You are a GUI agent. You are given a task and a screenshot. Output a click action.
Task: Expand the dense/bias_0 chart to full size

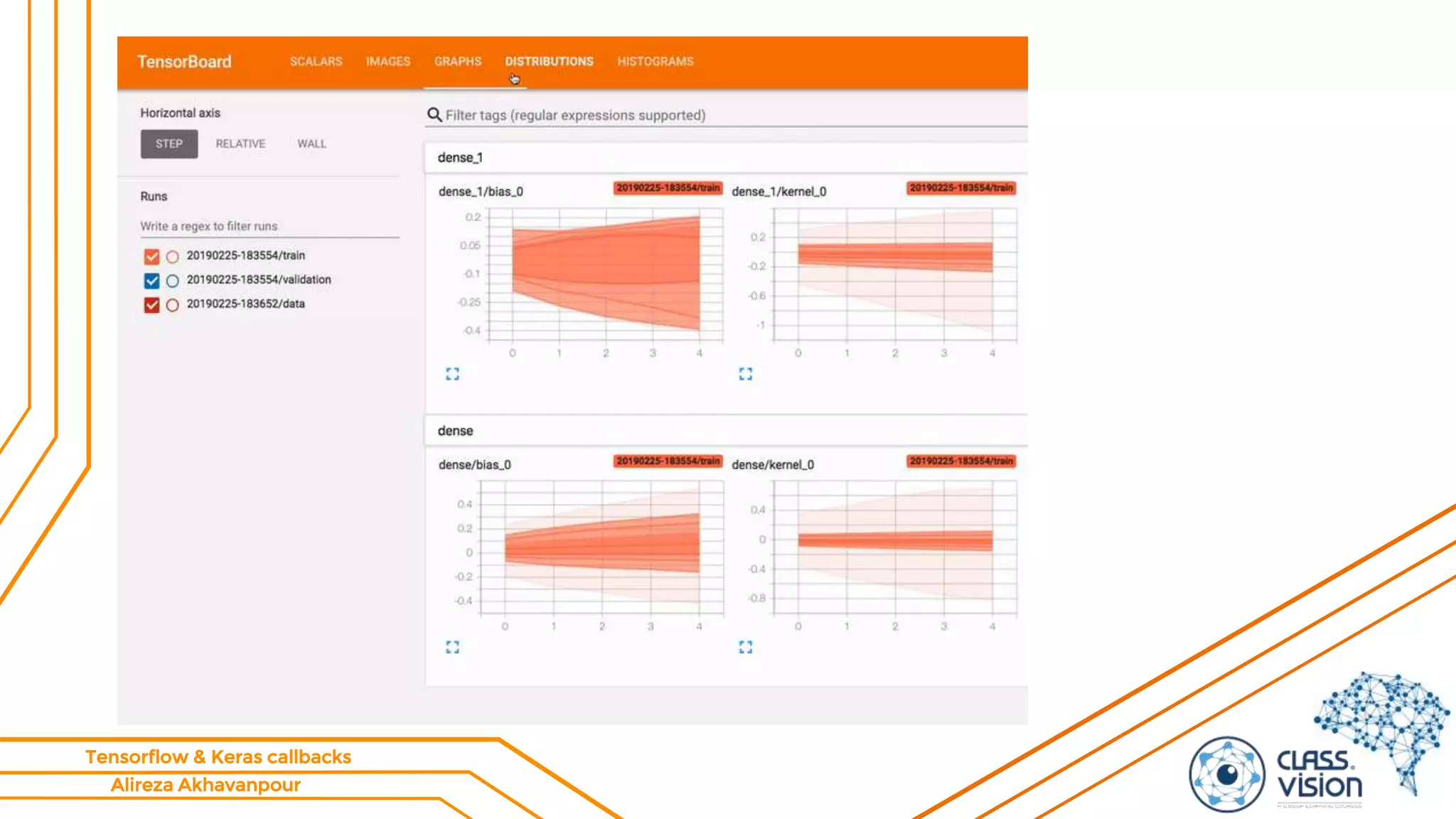tap(452, 647)
